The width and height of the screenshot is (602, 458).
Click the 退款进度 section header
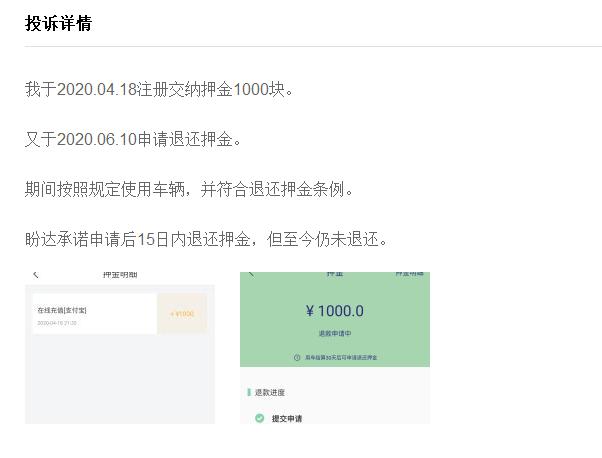[x=270, y=393]
